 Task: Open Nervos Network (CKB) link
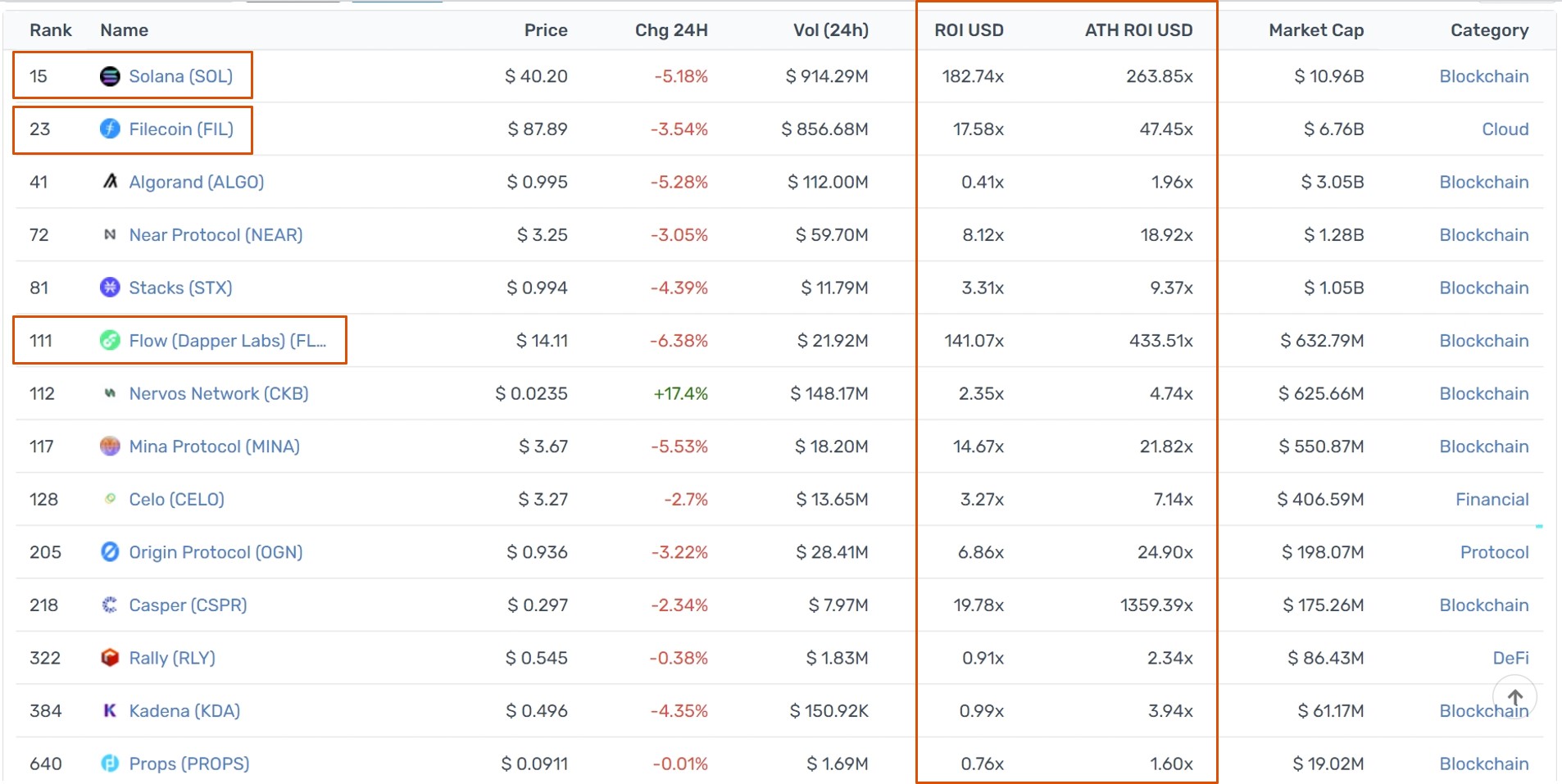click(x=219, y=393)
